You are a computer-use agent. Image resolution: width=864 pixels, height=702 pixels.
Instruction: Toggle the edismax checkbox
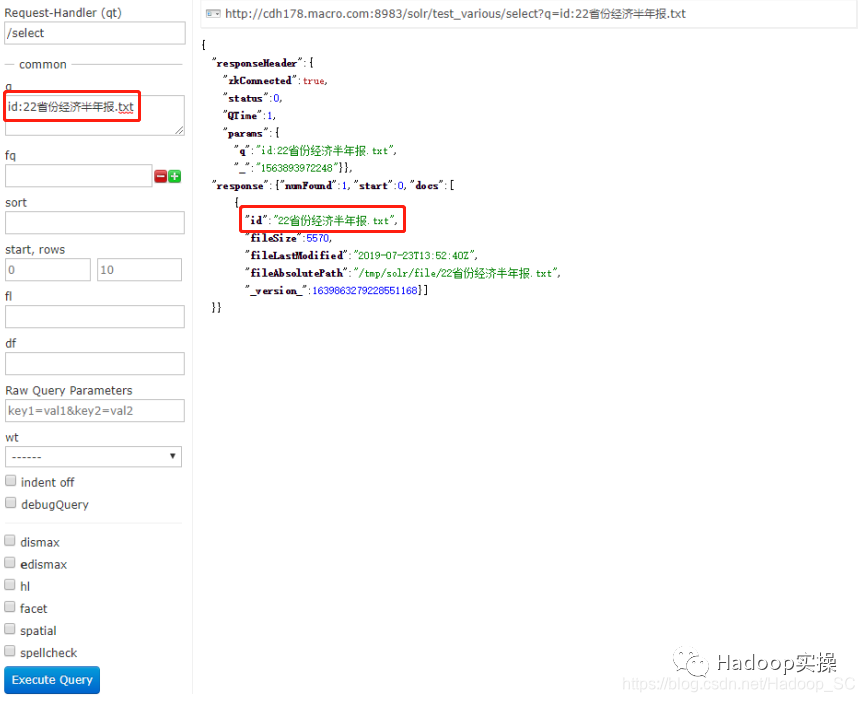10,563
